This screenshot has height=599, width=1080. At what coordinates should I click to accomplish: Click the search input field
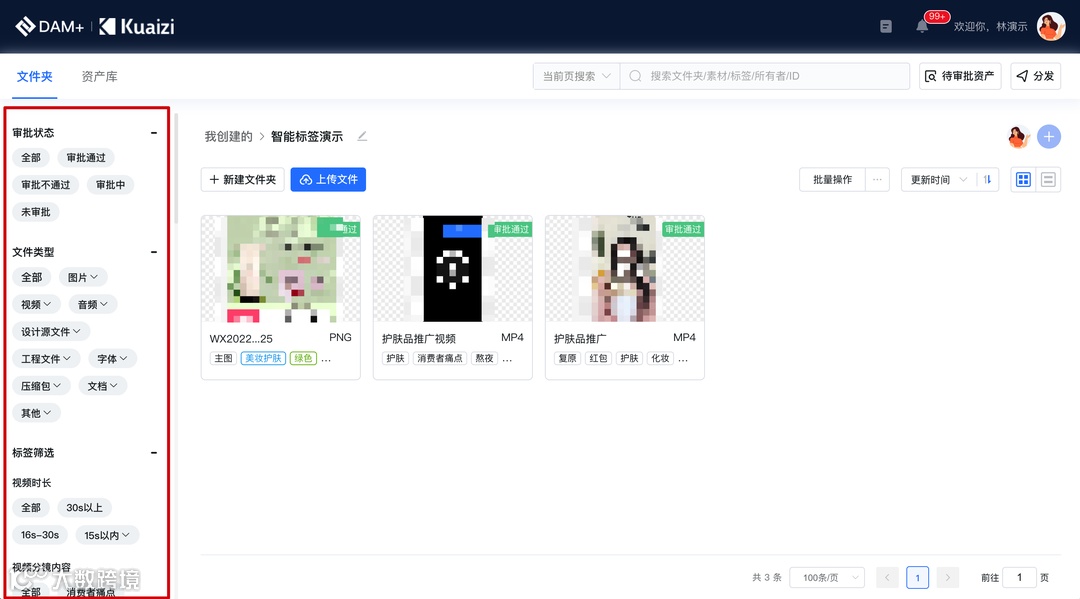765,76
